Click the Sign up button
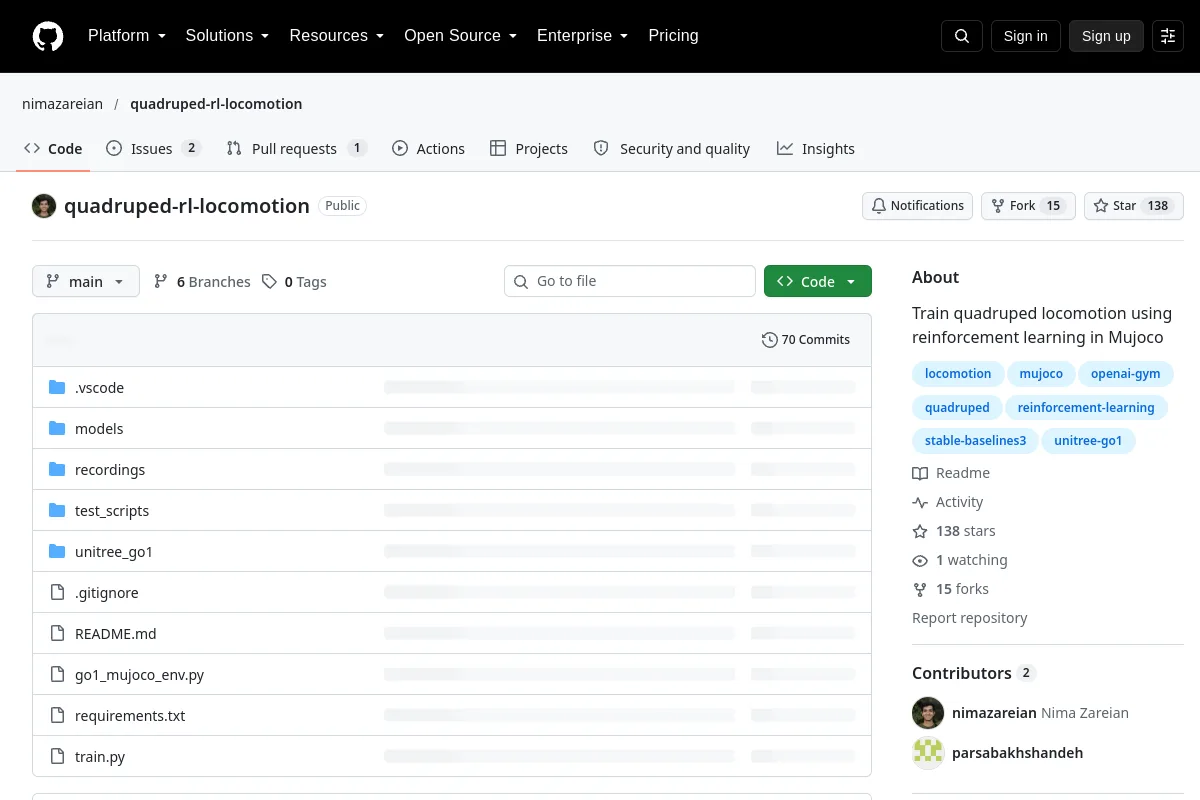This screenshot has height=800, width=1200. [1106, 36]
